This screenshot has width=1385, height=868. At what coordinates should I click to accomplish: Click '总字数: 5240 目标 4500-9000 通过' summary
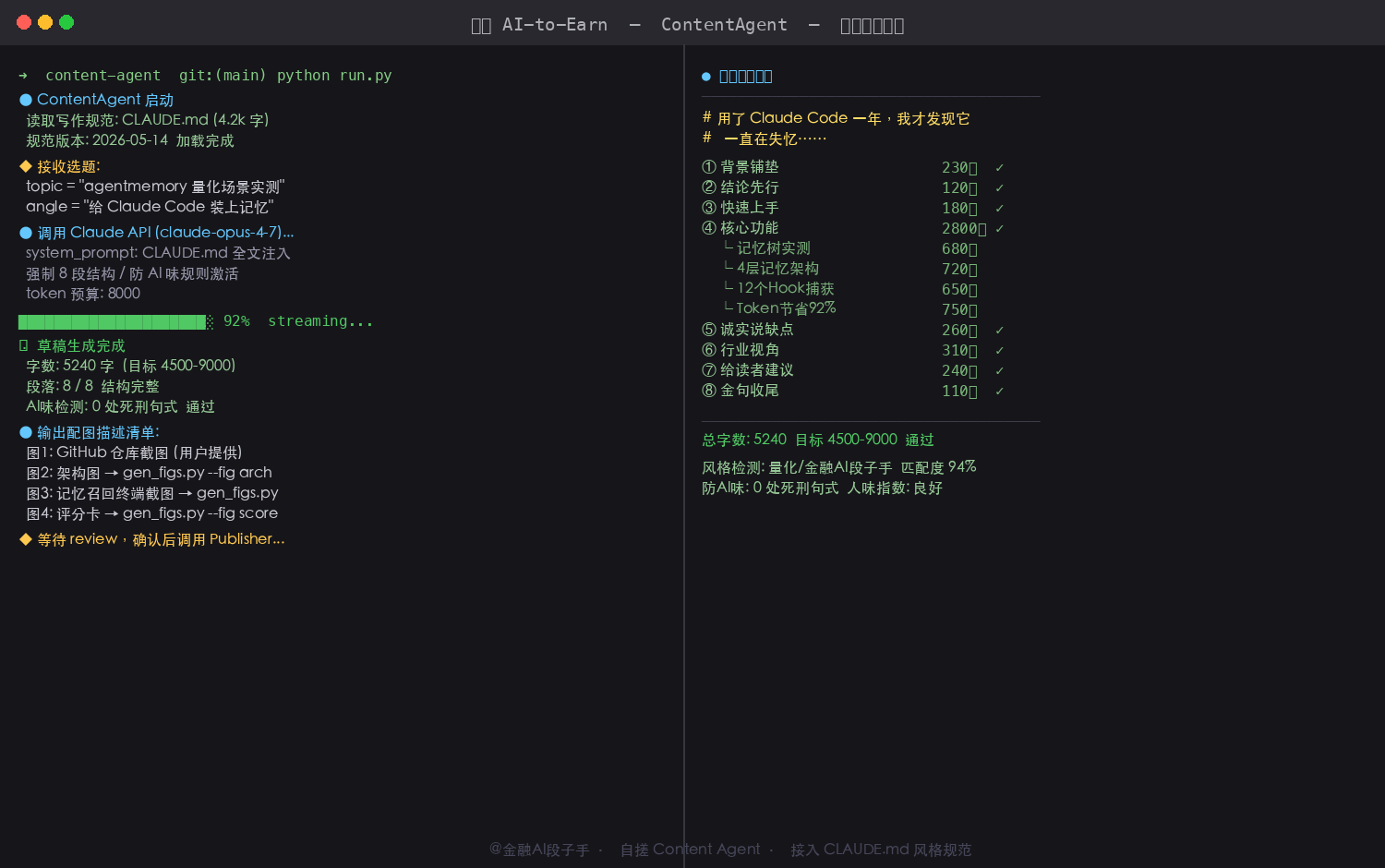[x=818, y=440]
